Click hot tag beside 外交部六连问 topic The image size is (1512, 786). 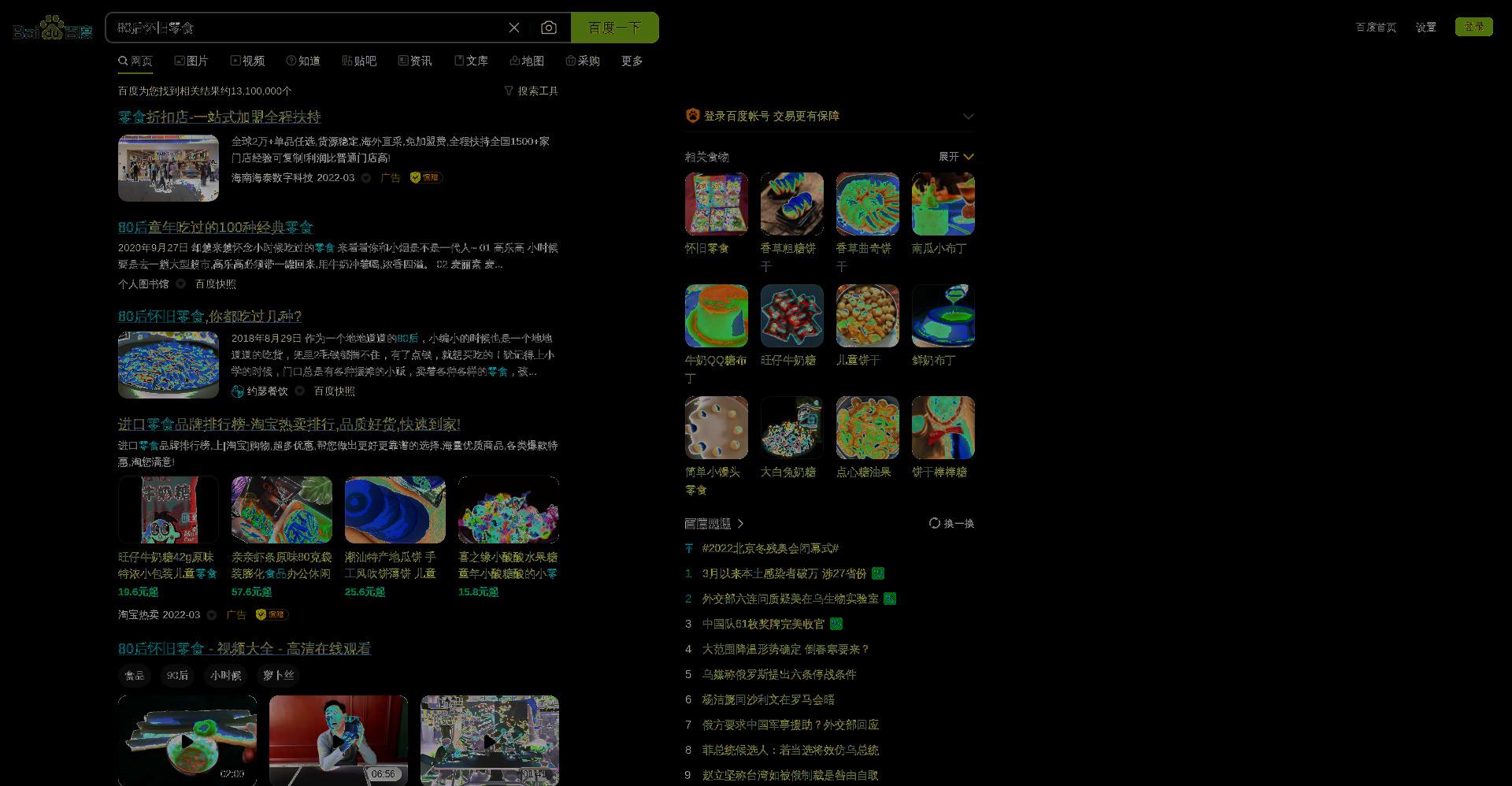[890, 599]
